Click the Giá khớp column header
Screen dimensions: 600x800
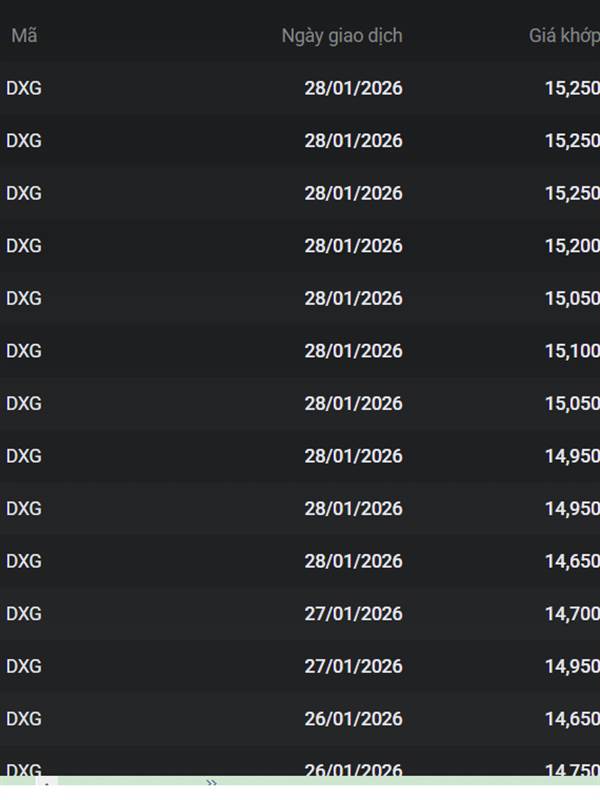(x=563, y=36)
